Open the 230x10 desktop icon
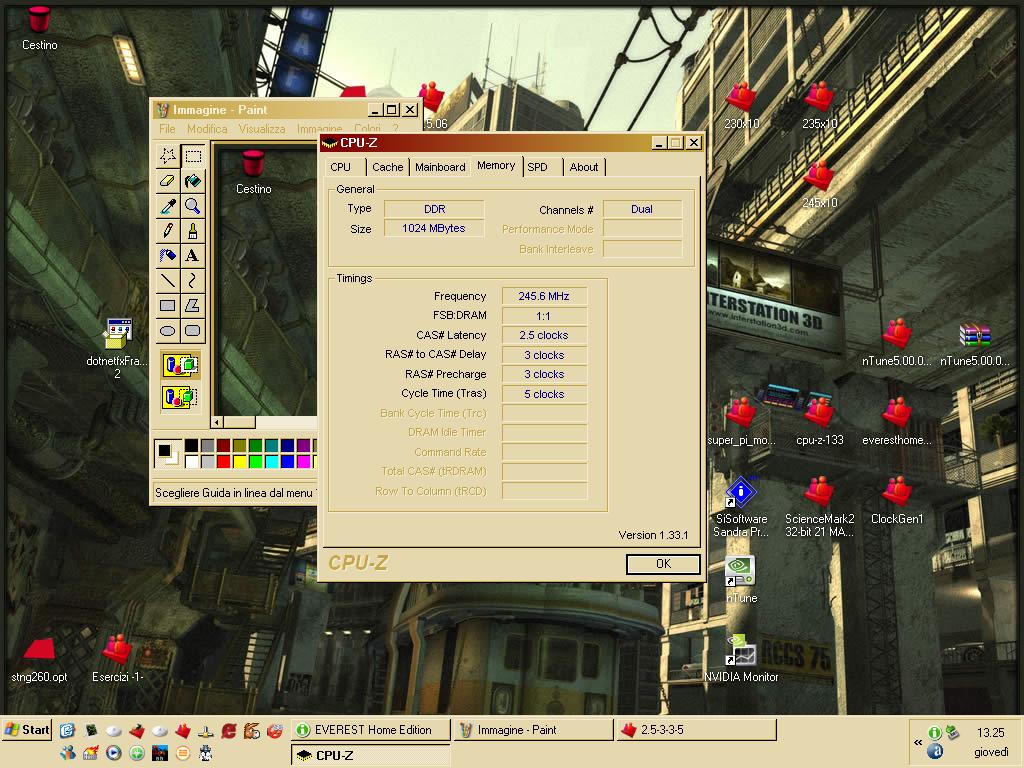This screenshot has width=1024, height=768. click(x=741, y=106)
